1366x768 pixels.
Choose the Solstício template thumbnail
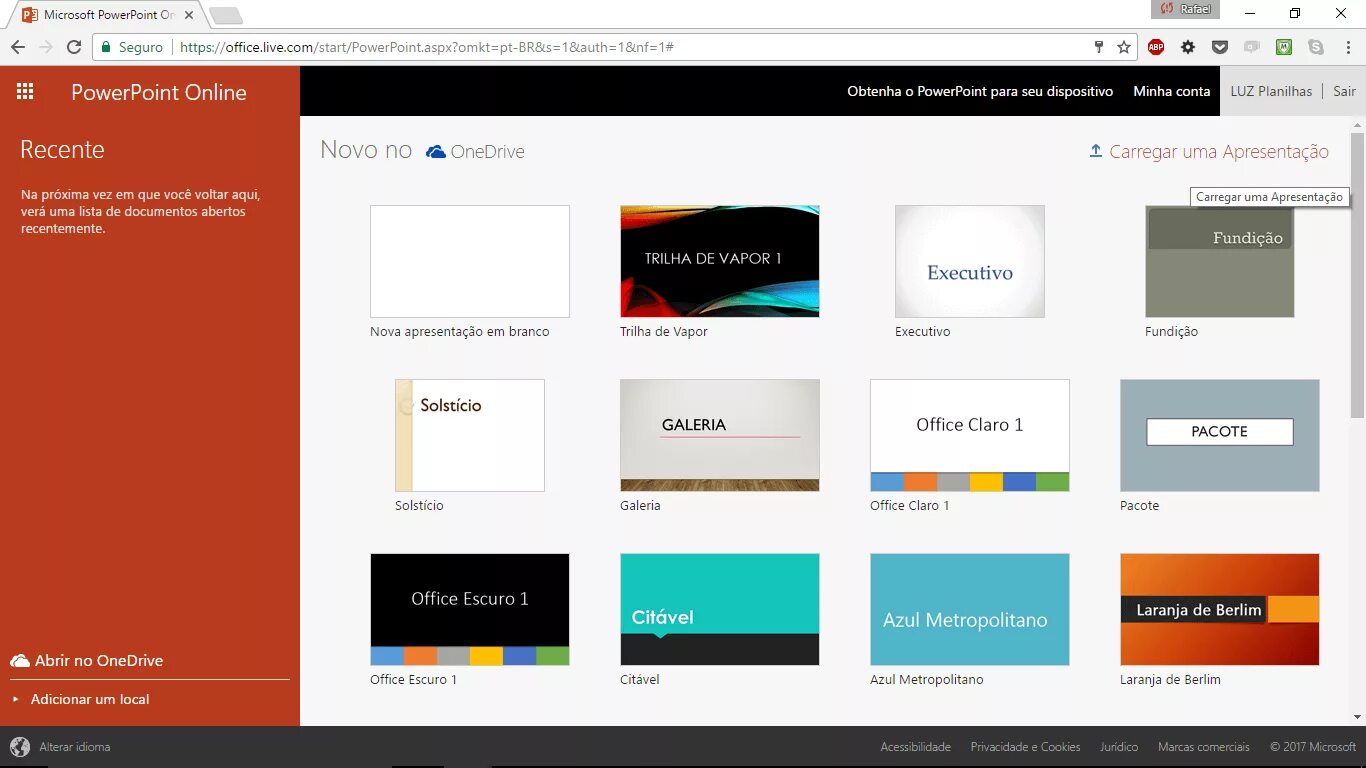470,435
